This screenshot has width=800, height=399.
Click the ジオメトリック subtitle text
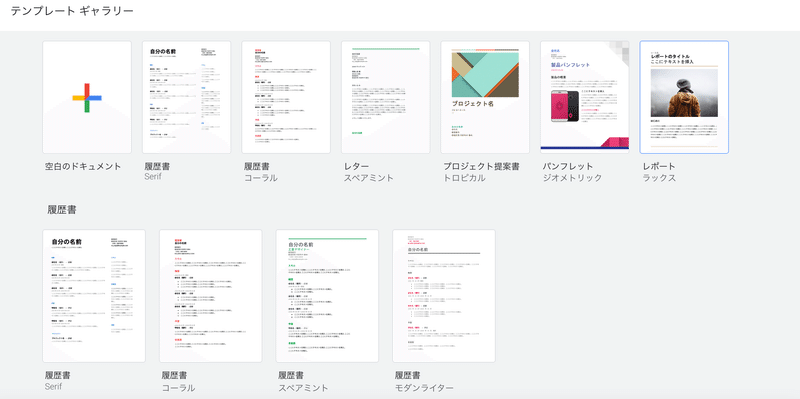(572, 178)
